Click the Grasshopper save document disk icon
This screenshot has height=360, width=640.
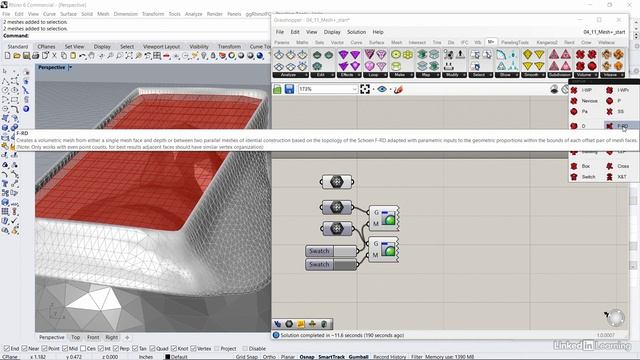coord(289,89)
